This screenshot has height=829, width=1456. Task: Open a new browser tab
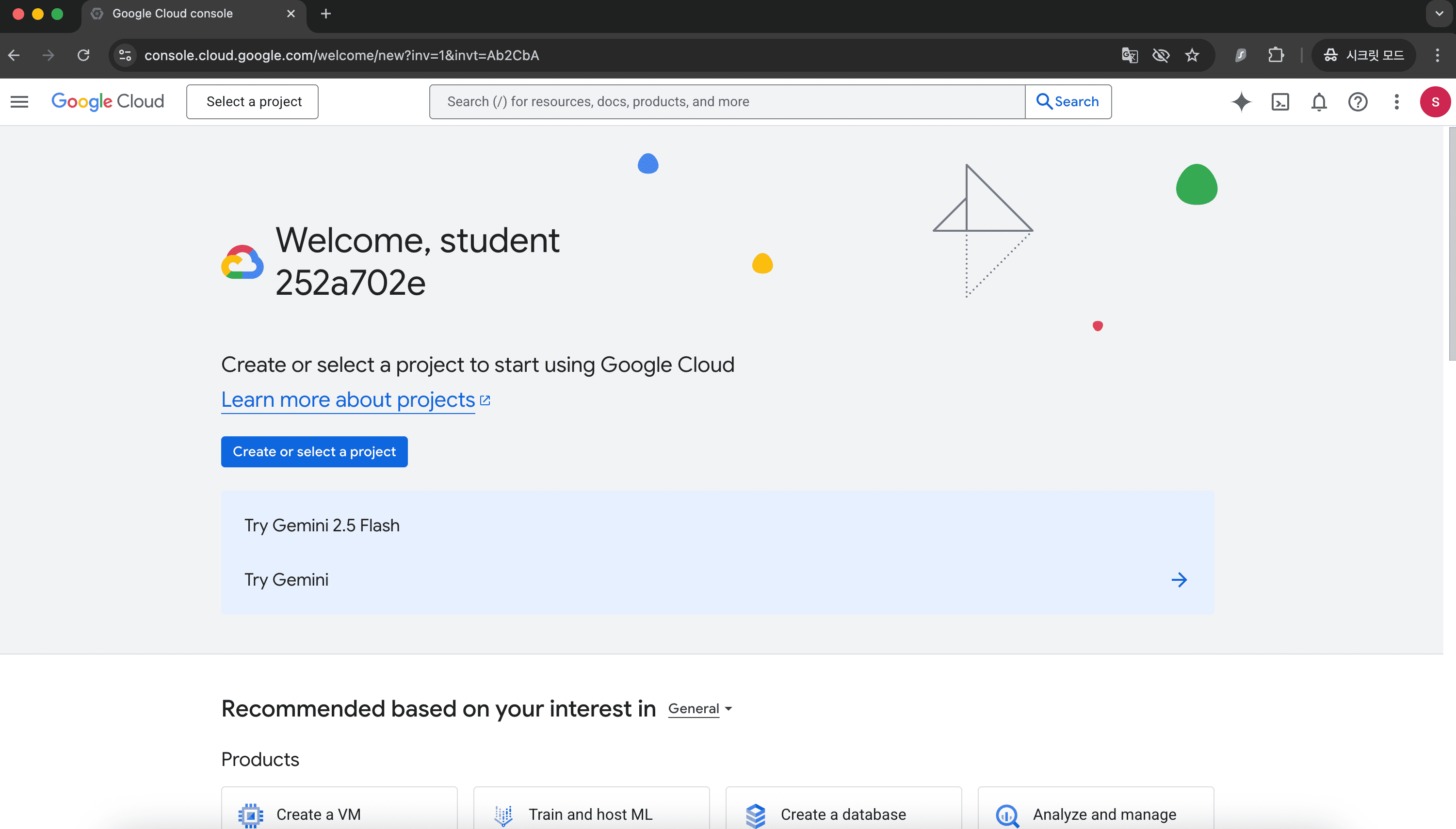coord(326,14)
